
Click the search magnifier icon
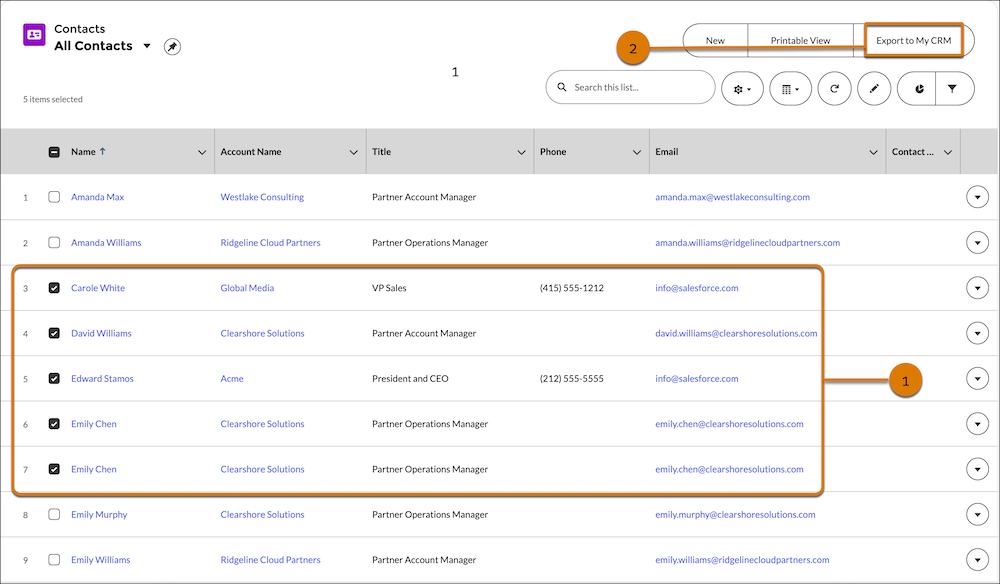click(562, 87)
